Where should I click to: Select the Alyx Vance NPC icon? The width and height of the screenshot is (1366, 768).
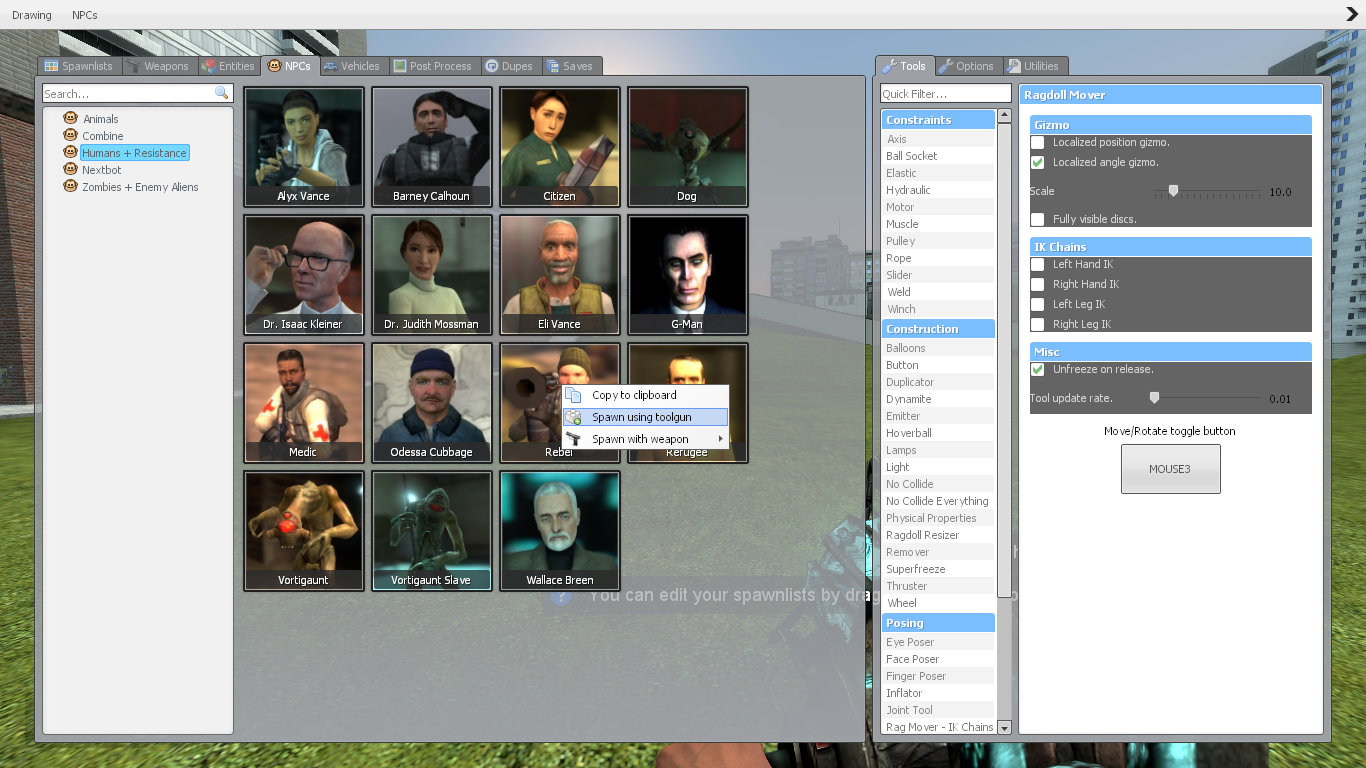304,147
